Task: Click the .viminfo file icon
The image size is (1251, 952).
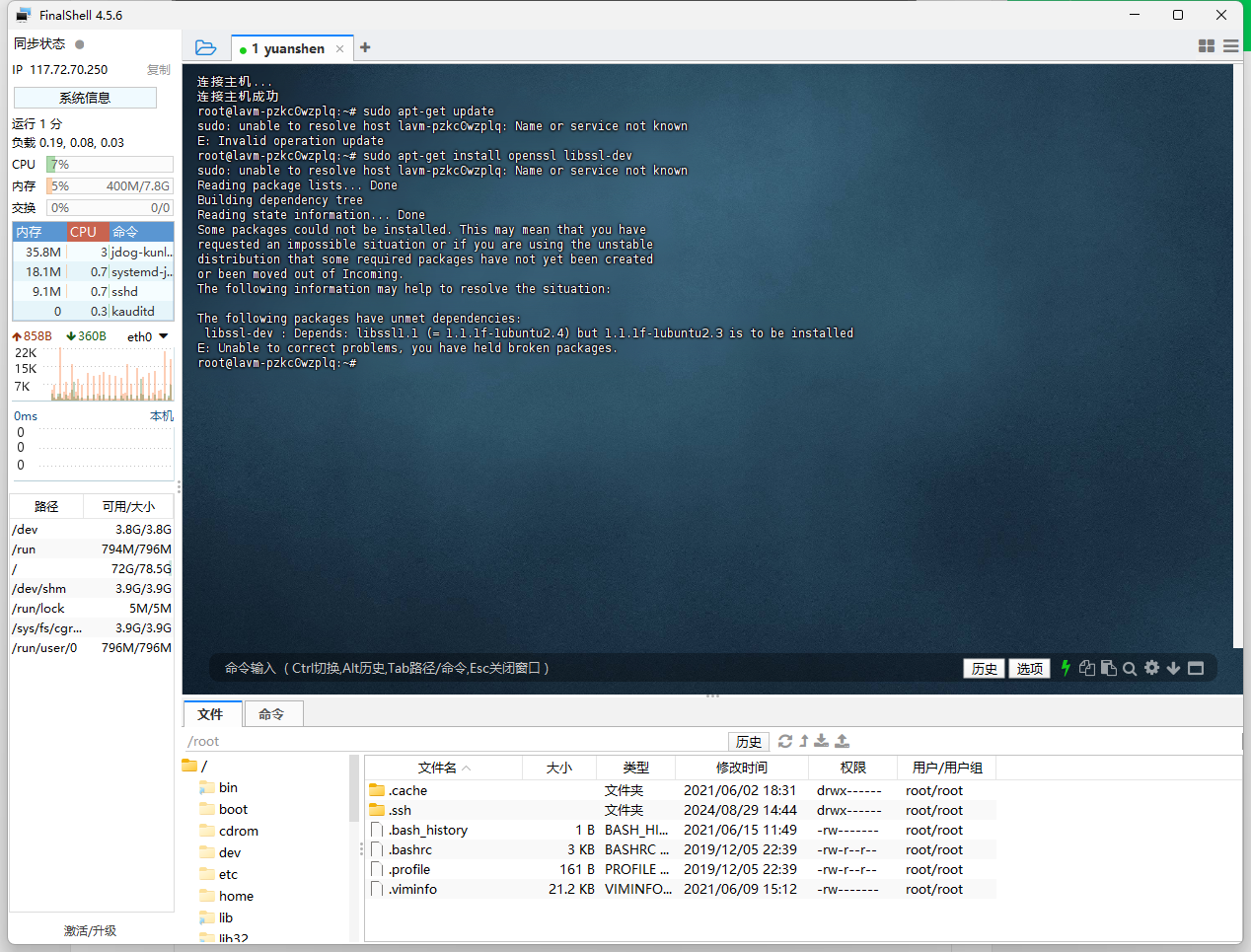Action: 377,889
